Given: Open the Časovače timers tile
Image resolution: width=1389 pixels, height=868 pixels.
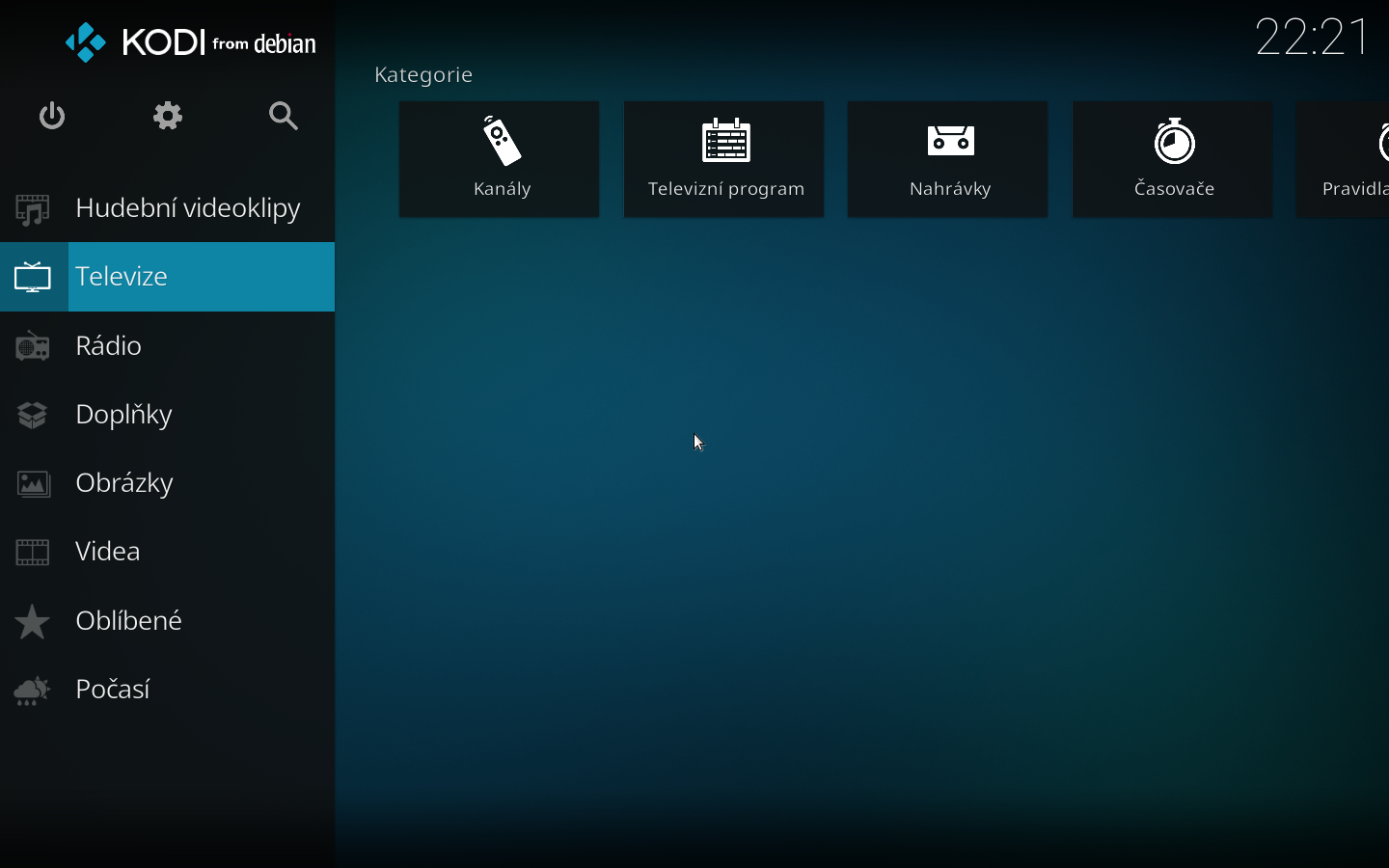Looking at the screenshot, I should coord(1172,159).
